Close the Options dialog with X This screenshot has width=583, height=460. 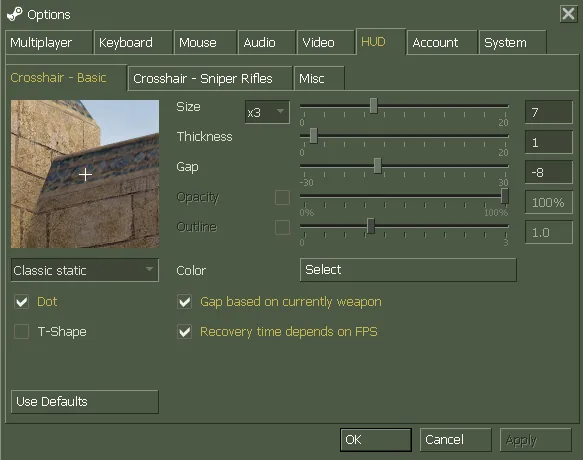(x=568, y=14)
